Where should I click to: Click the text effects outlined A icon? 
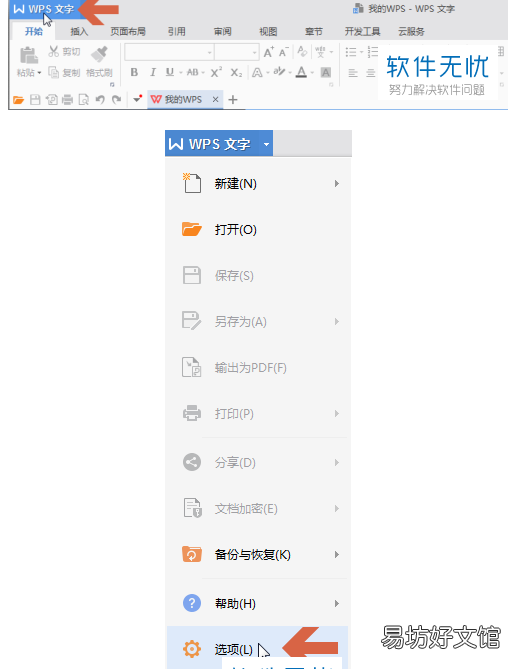click(x=257, y=73)
